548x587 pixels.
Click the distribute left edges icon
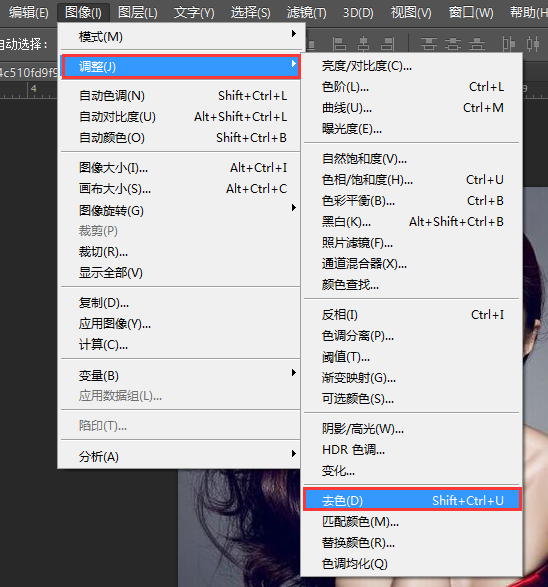(508, 44)
